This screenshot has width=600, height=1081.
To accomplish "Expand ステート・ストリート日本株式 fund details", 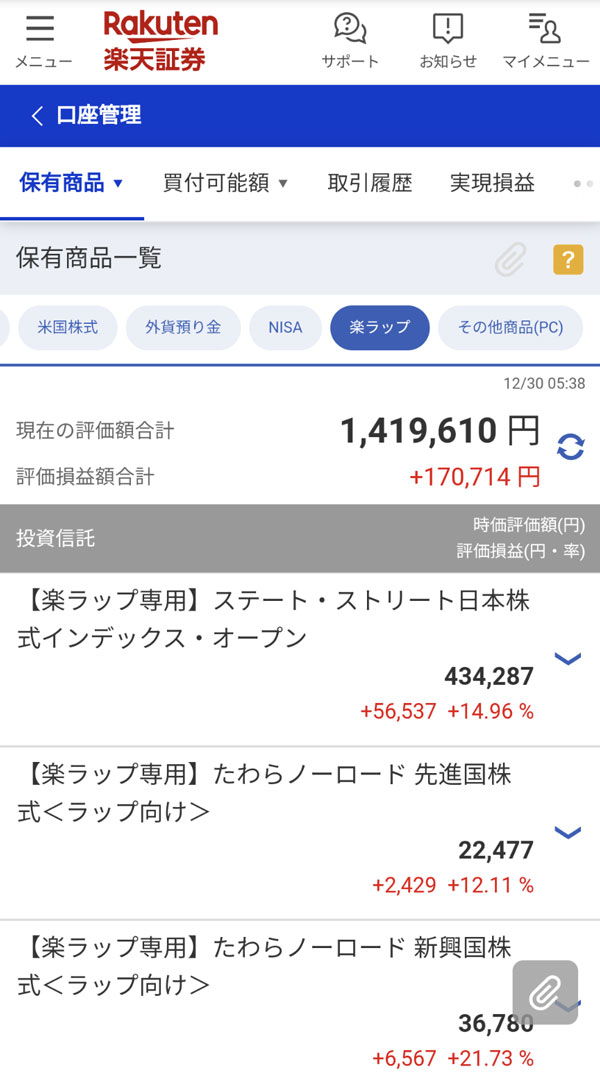I will pos(568,658).
